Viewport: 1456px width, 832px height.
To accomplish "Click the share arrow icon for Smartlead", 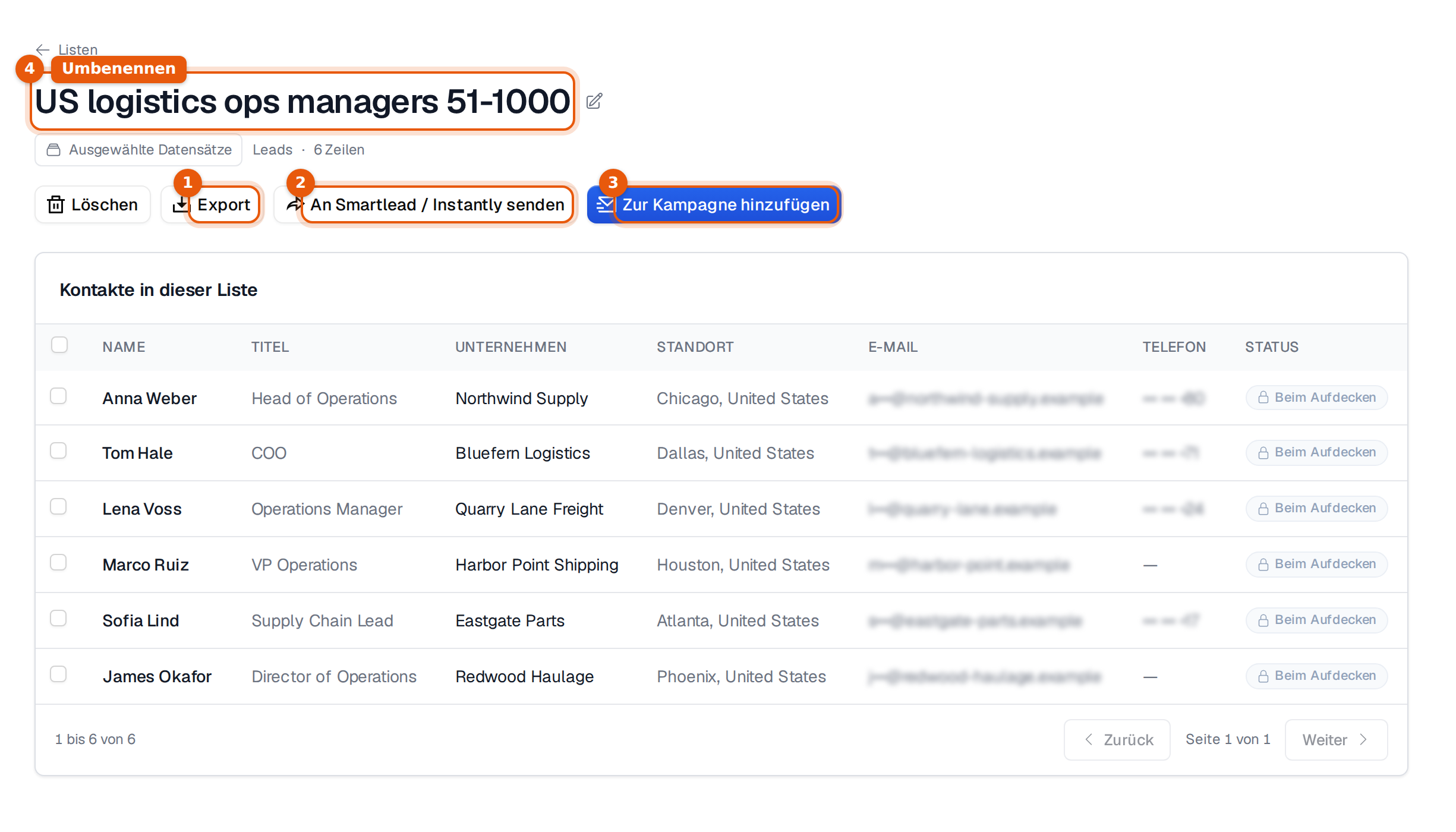I will [x=294, y=204].
